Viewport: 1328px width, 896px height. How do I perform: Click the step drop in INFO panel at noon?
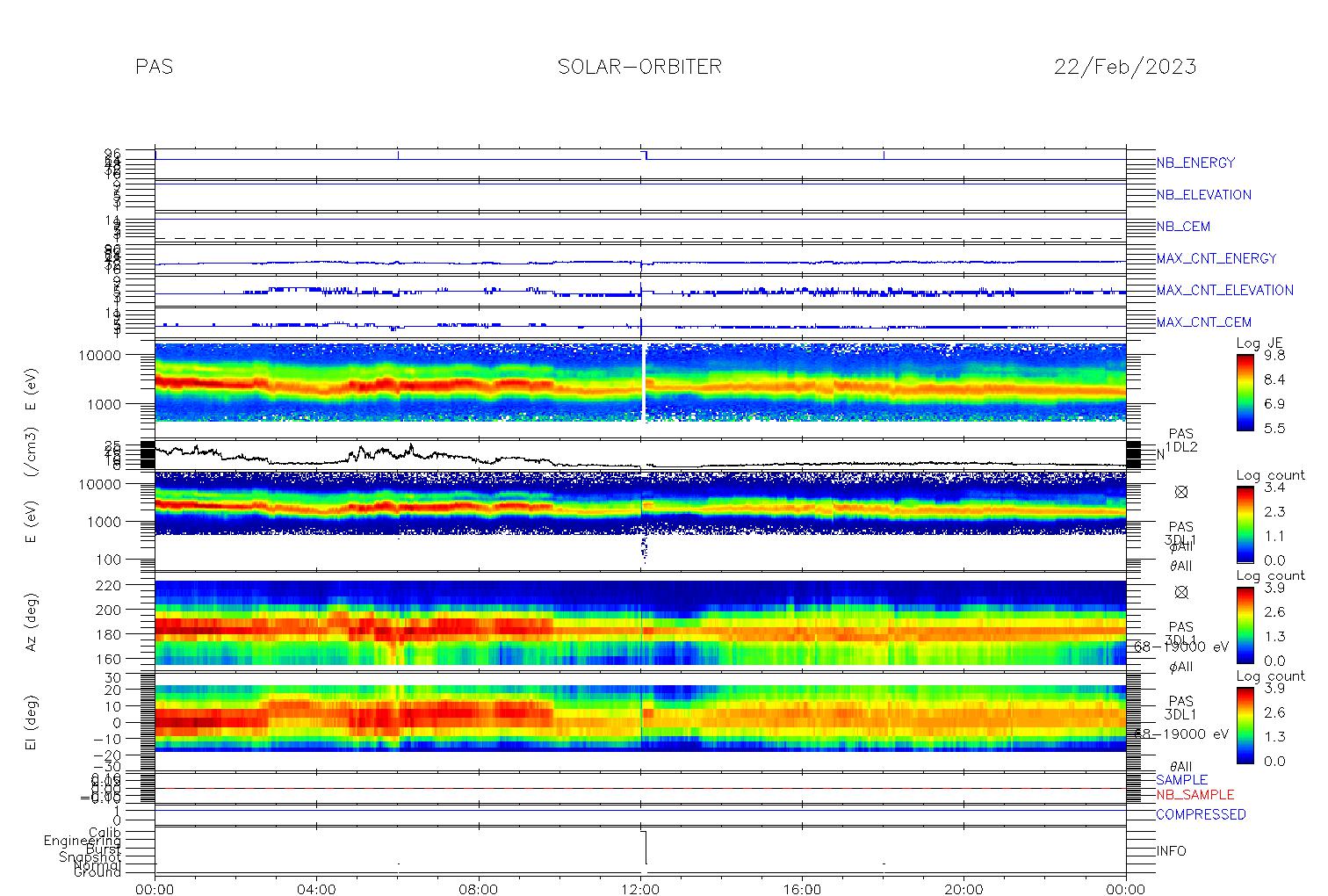[x=646, y=848]
